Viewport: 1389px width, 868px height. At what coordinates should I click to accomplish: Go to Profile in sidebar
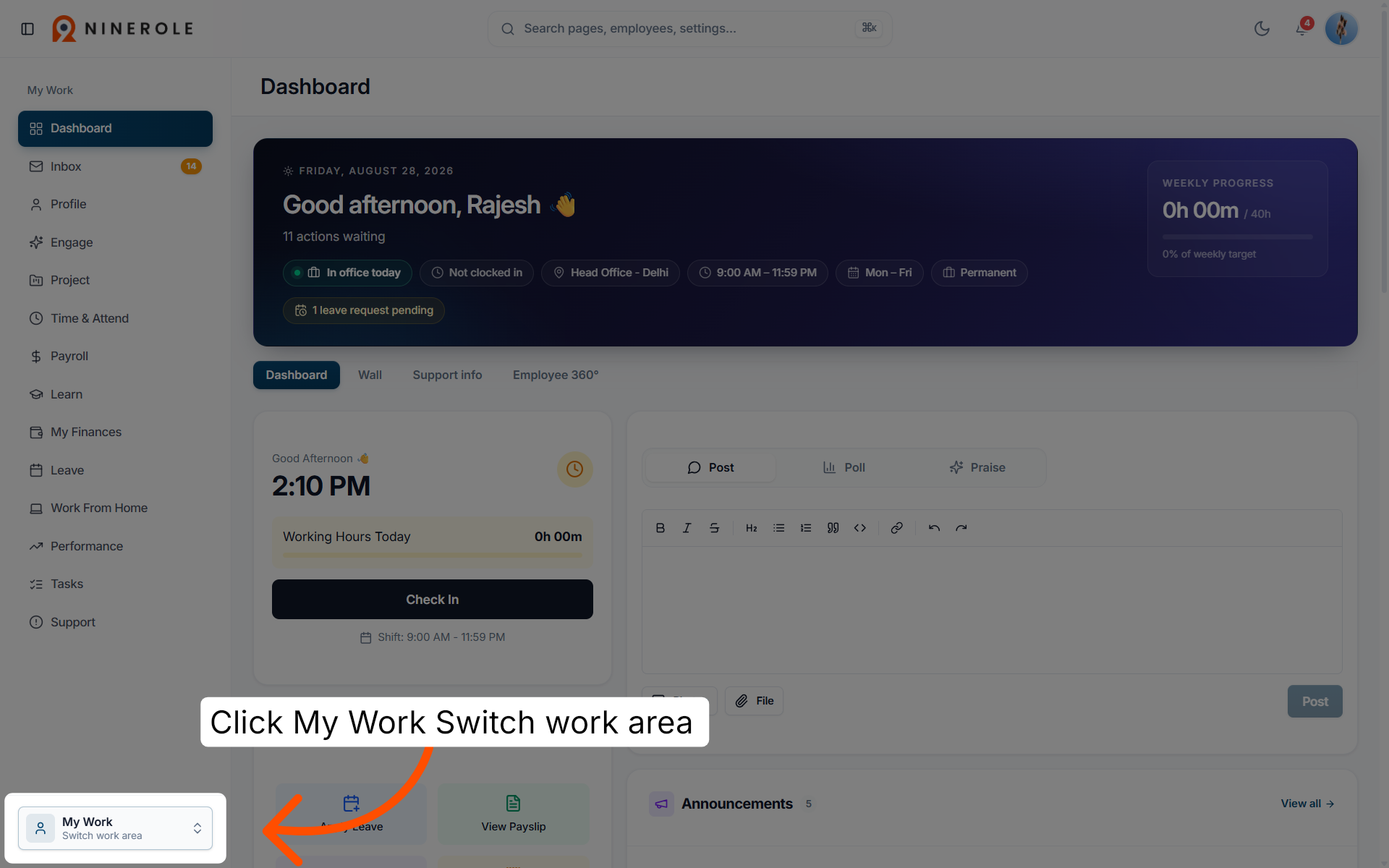(115, 204)
